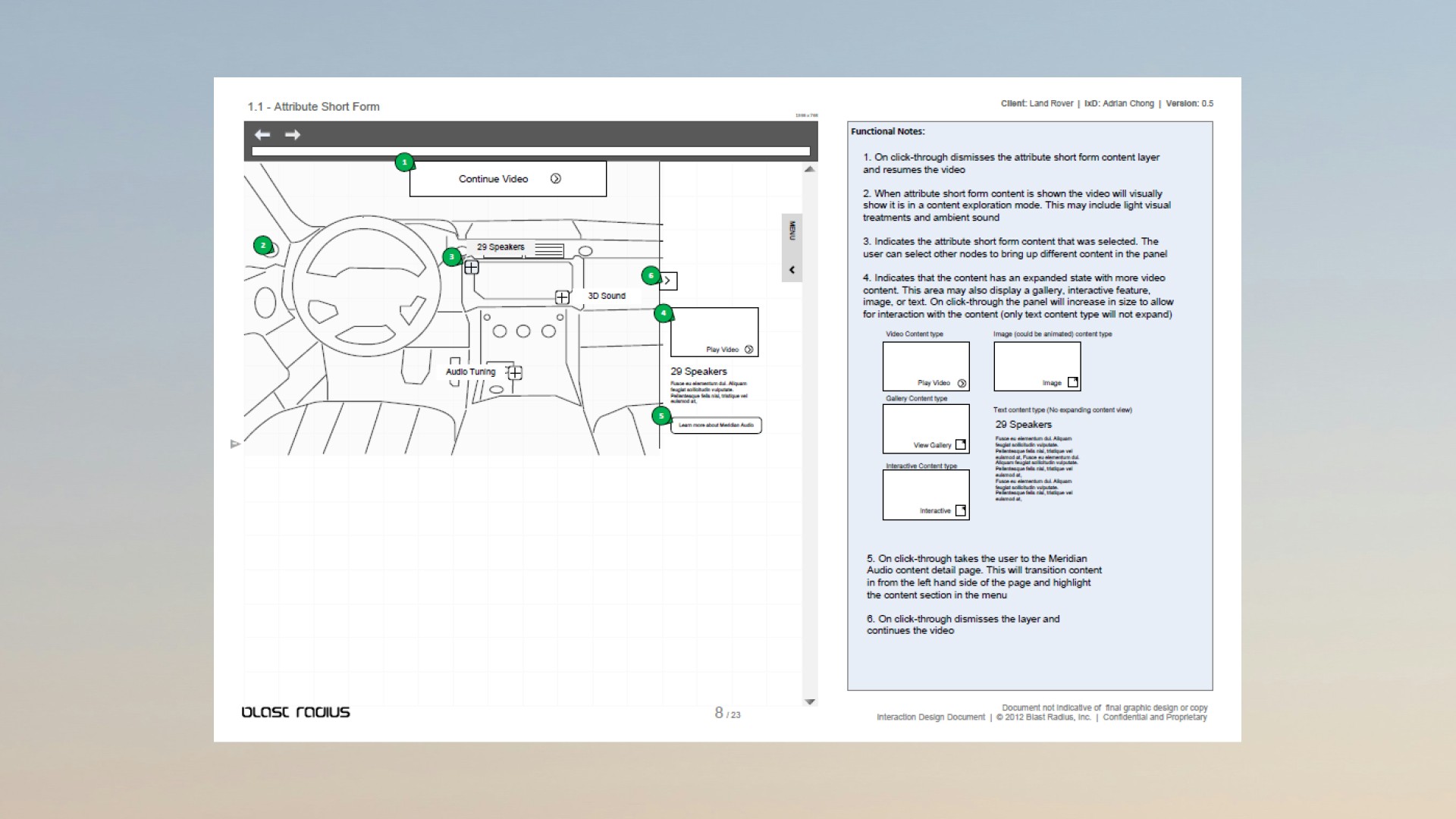
Task: Click the Continue Video button
Action: tap(507, 179)
